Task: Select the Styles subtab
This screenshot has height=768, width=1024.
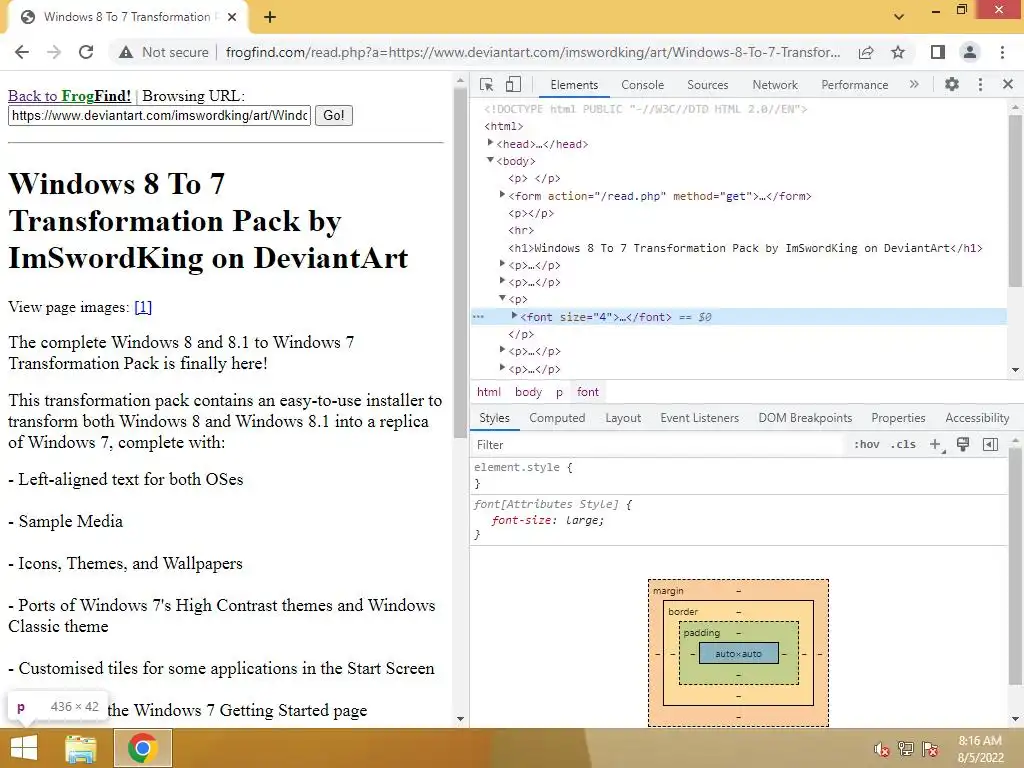Action: pos(494,418)
